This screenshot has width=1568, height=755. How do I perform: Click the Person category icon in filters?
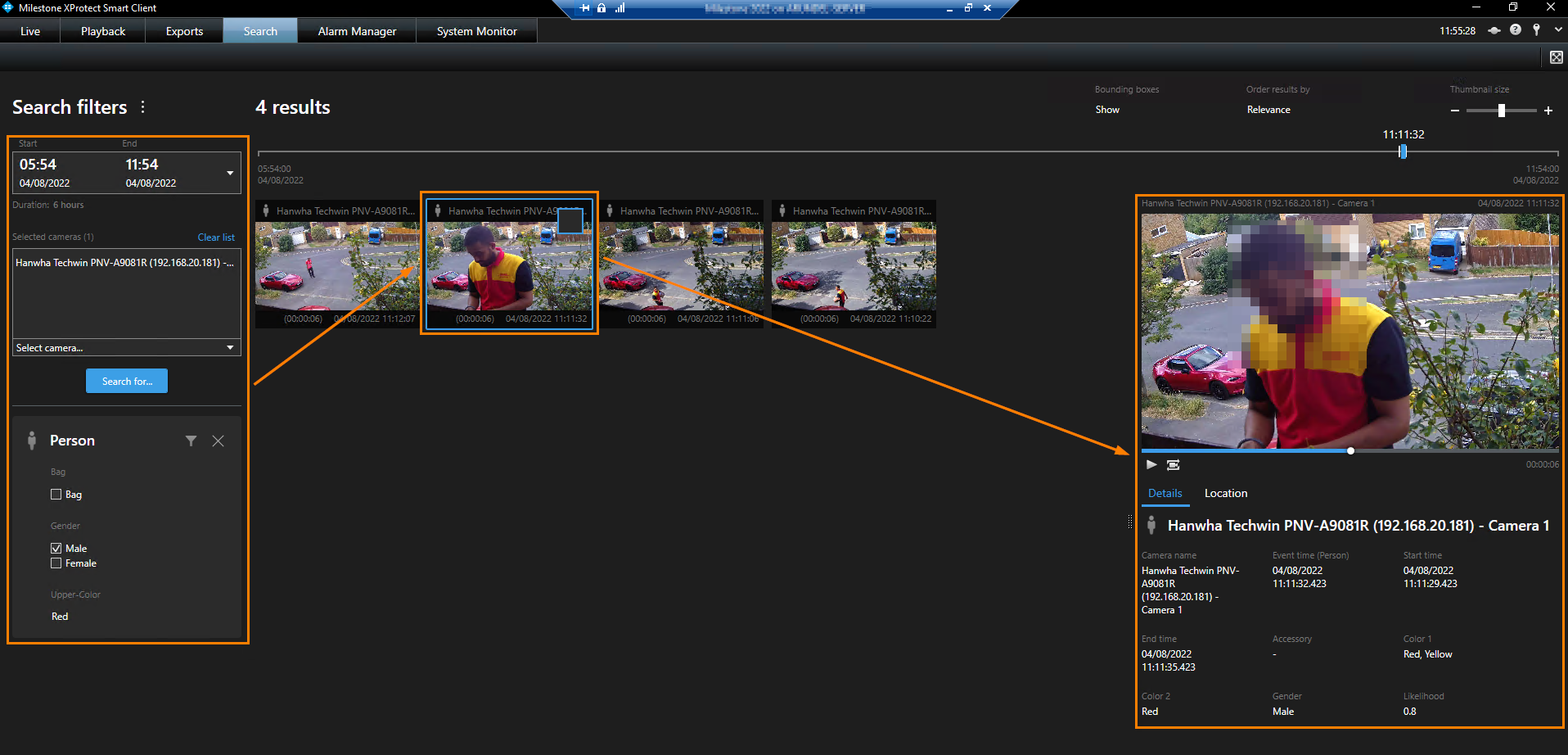[32, 441]
